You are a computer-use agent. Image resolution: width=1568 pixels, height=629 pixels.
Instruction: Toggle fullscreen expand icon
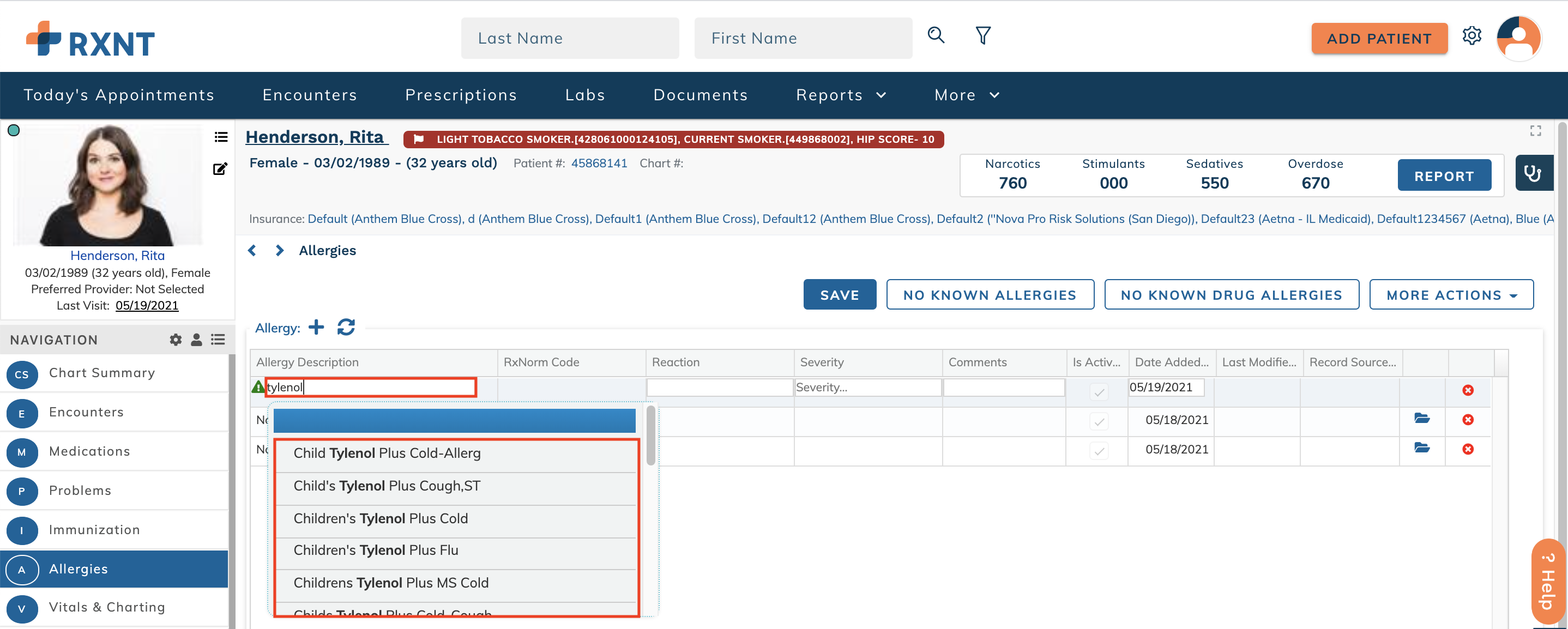1535,131
